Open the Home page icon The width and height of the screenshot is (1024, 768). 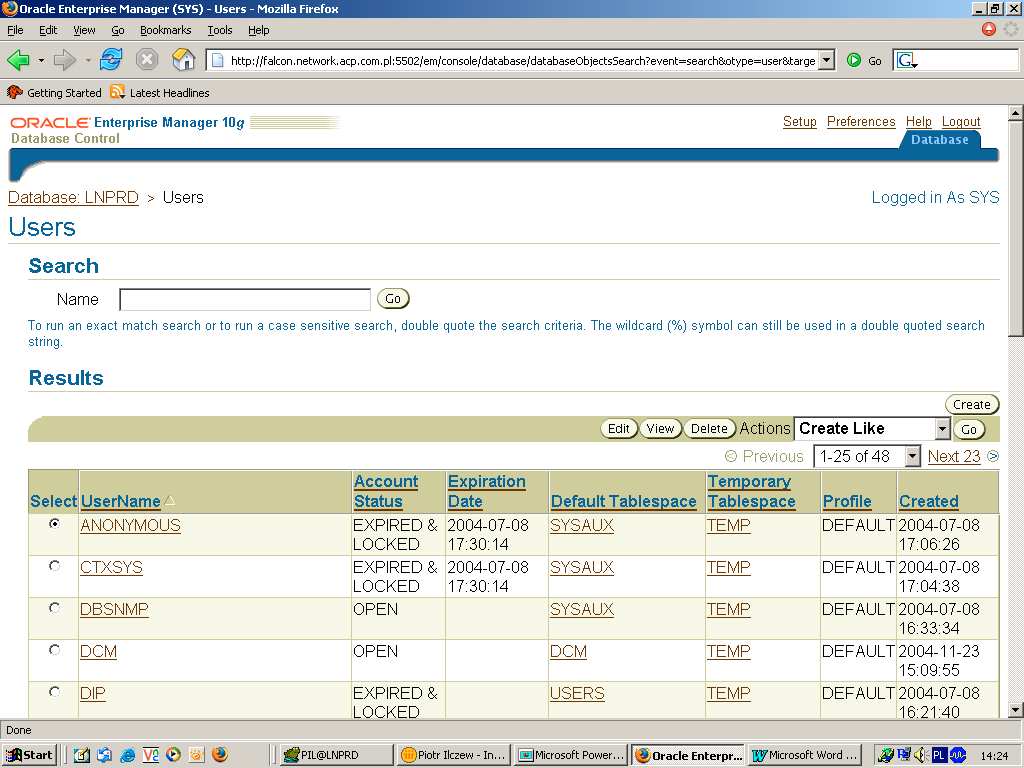pos(184,60)
